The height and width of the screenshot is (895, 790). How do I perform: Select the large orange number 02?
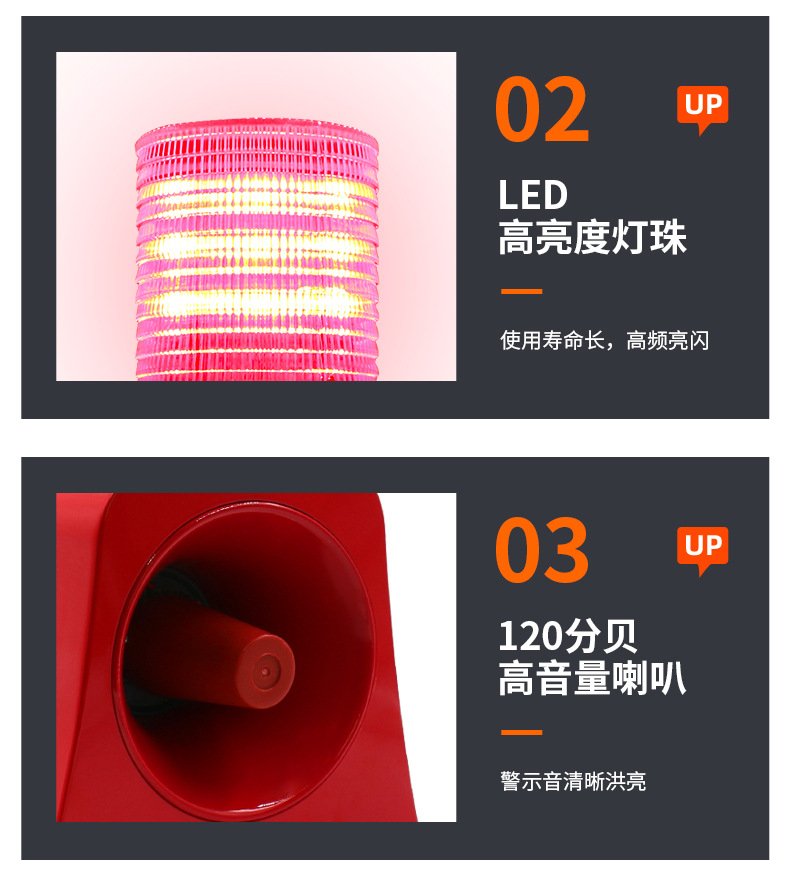tap(541, 110)
